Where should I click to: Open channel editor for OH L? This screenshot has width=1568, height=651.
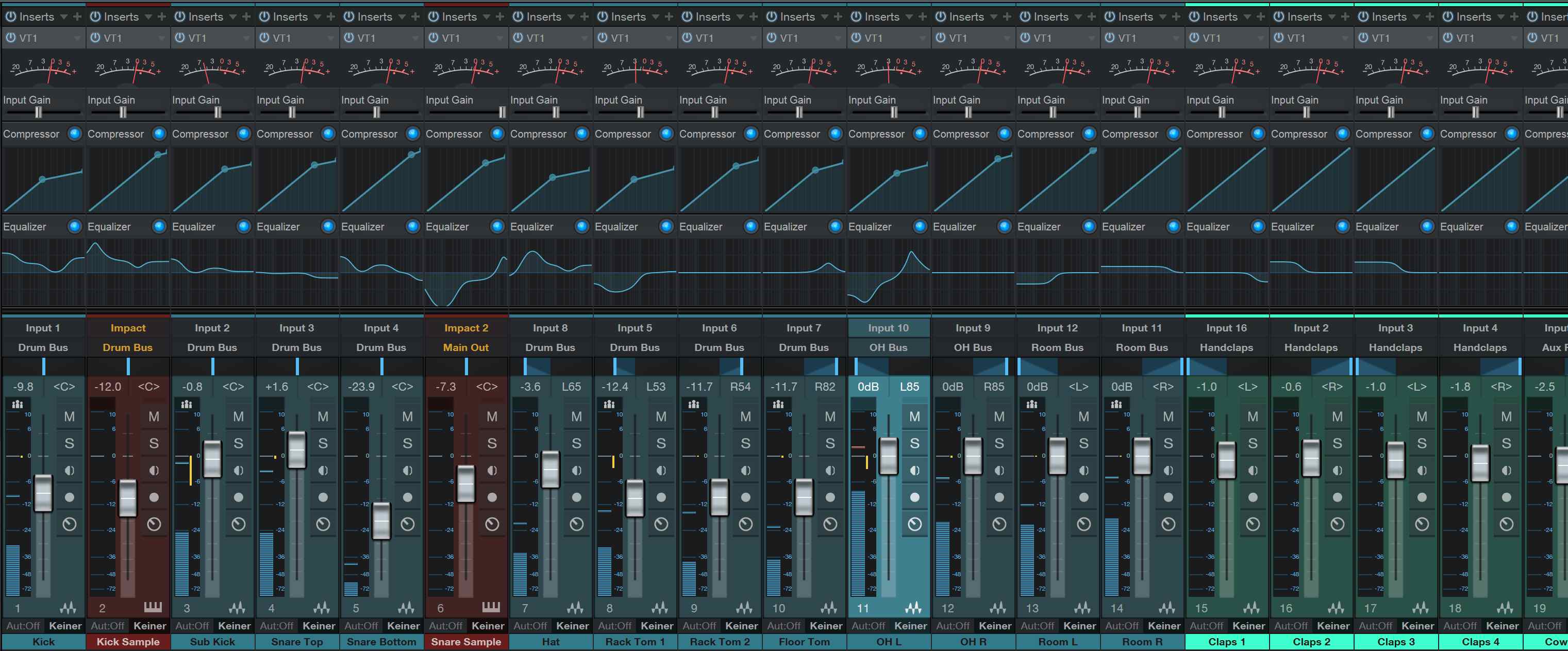(x=915, y=524)
